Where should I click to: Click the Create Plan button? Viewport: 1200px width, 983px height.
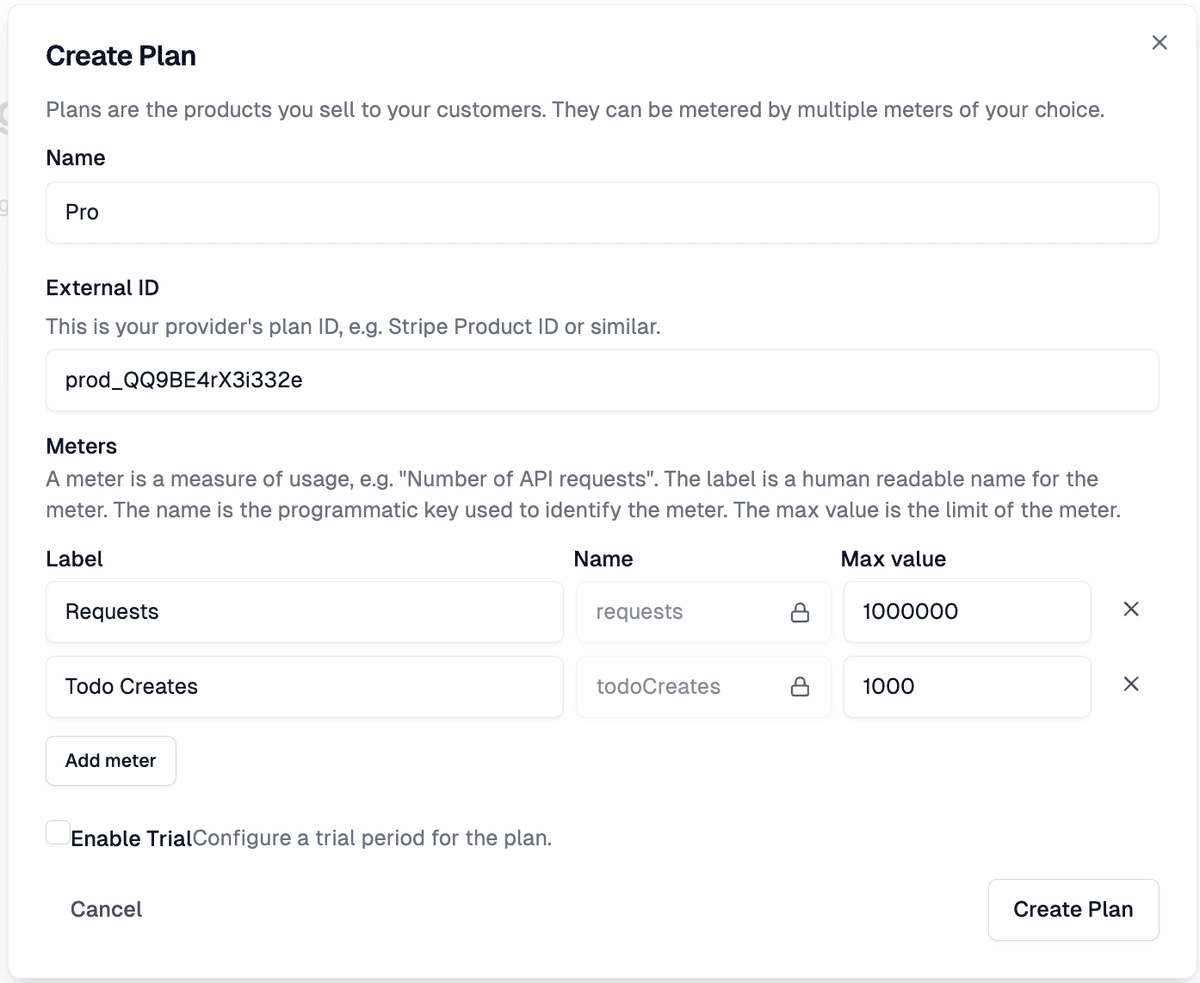point(1073,909)
